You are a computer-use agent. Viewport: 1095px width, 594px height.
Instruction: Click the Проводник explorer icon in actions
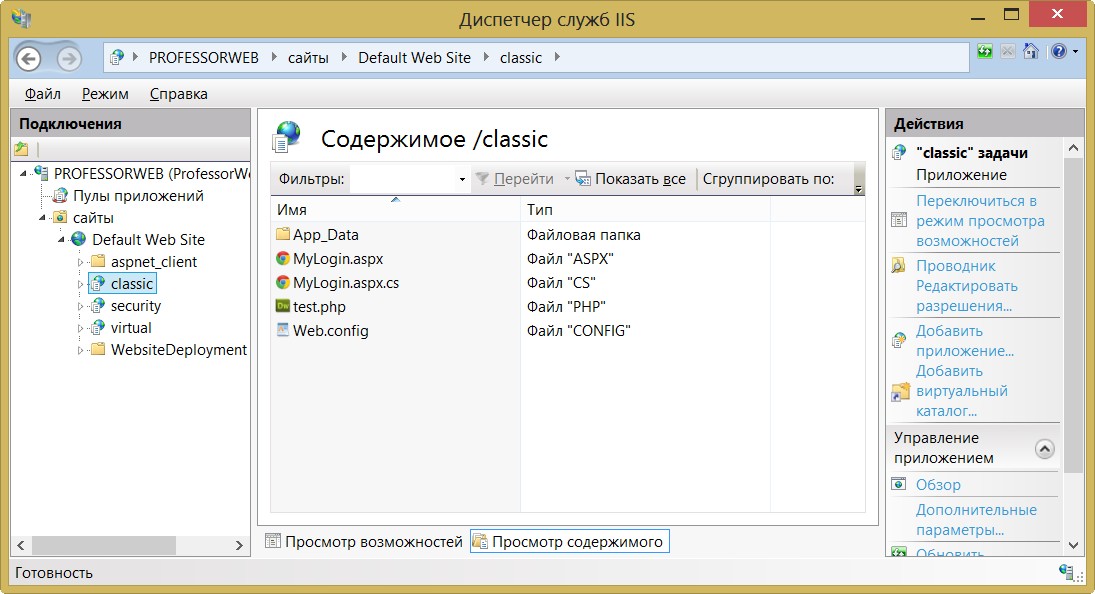[x=899, y=266]
